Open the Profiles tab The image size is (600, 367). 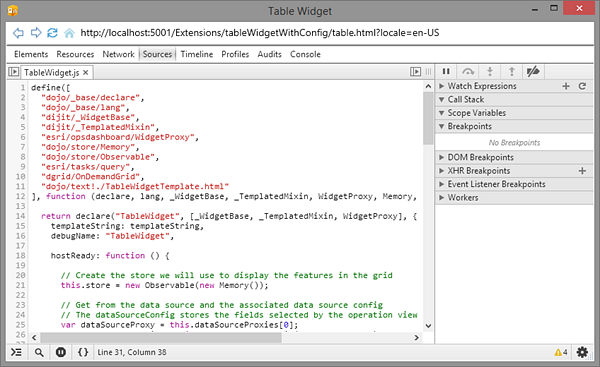click(x=235, y=54)
